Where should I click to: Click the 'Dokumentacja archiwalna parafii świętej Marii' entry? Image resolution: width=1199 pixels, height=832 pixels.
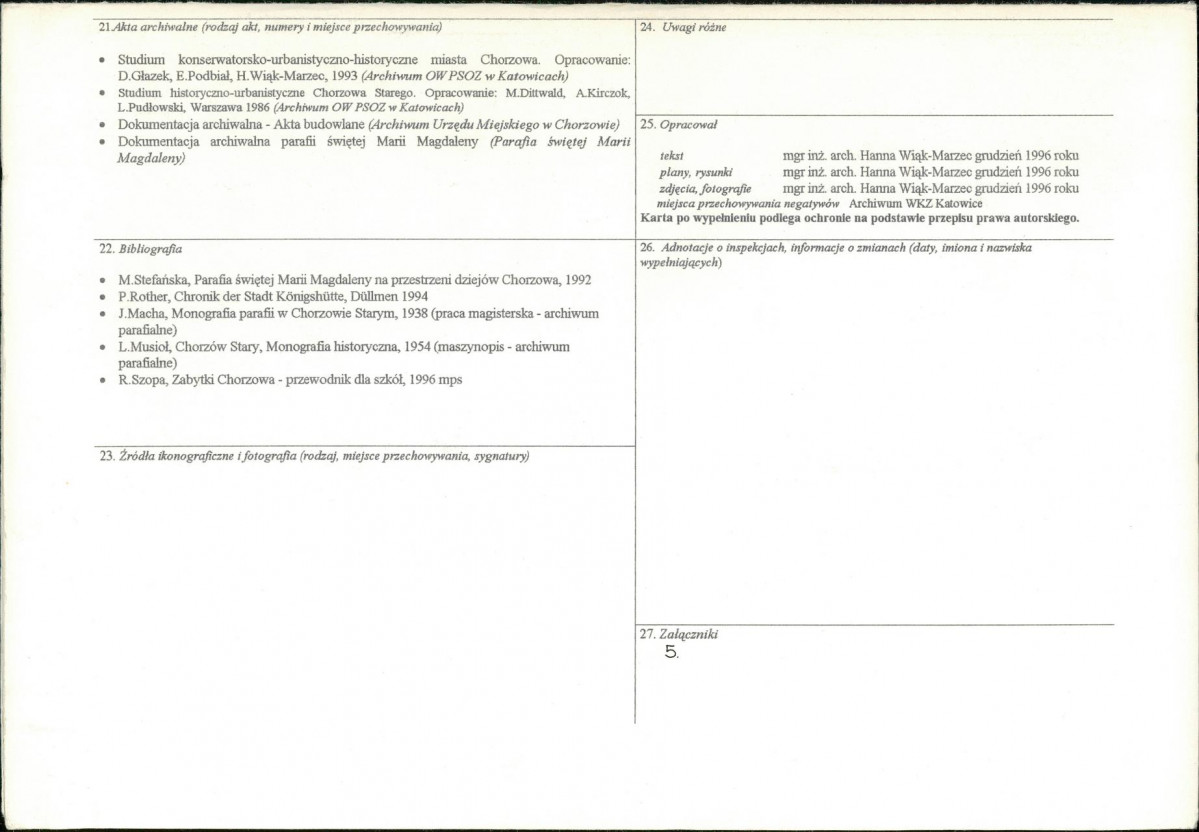(x=373, y=149)
